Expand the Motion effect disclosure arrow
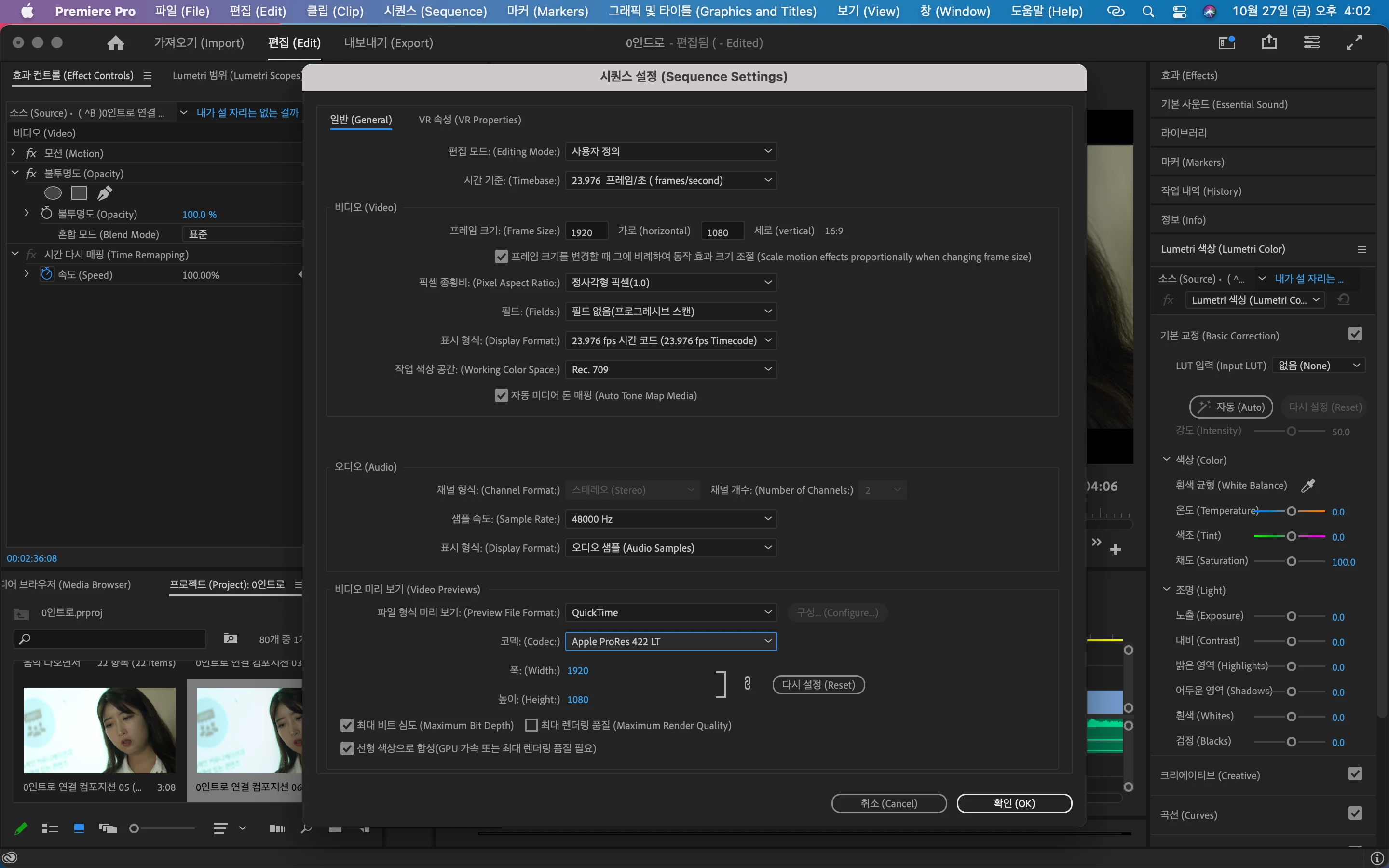Screen dimensions: 1389x868 click(x=14, y=153)
